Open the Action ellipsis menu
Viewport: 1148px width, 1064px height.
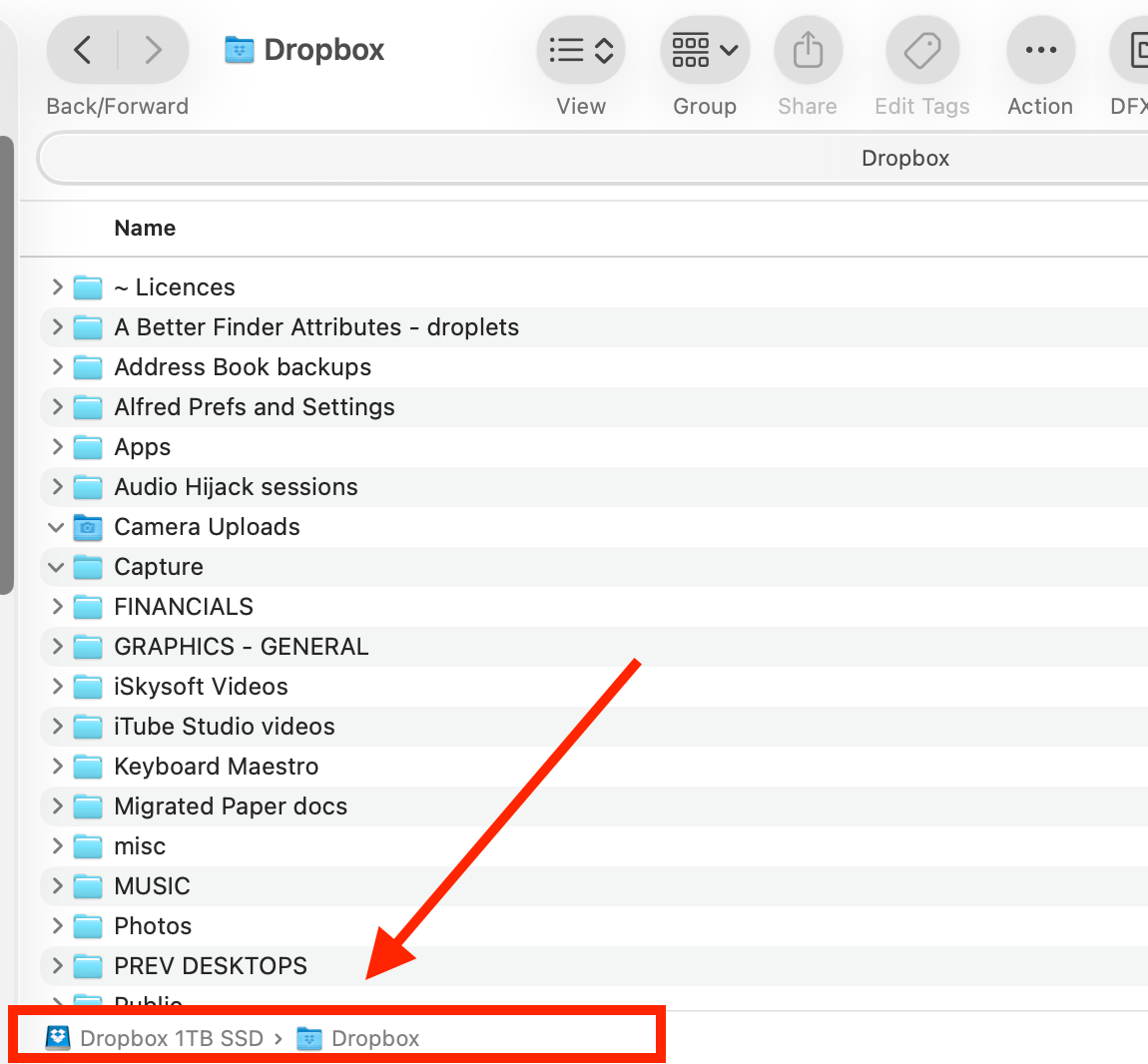pos(1040,50)
